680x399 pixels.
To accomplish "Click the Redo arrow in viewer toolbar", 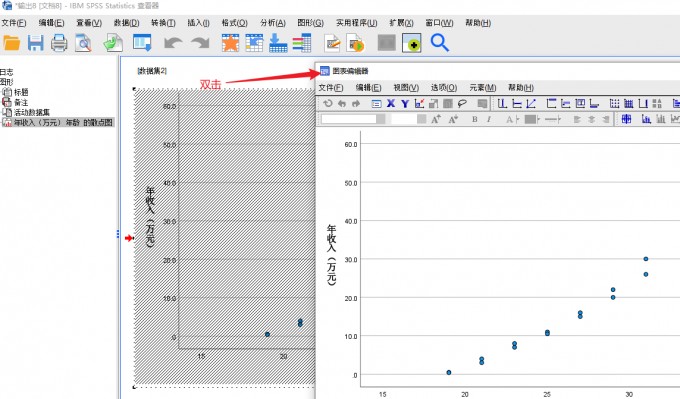I will (x=200, y=43).
